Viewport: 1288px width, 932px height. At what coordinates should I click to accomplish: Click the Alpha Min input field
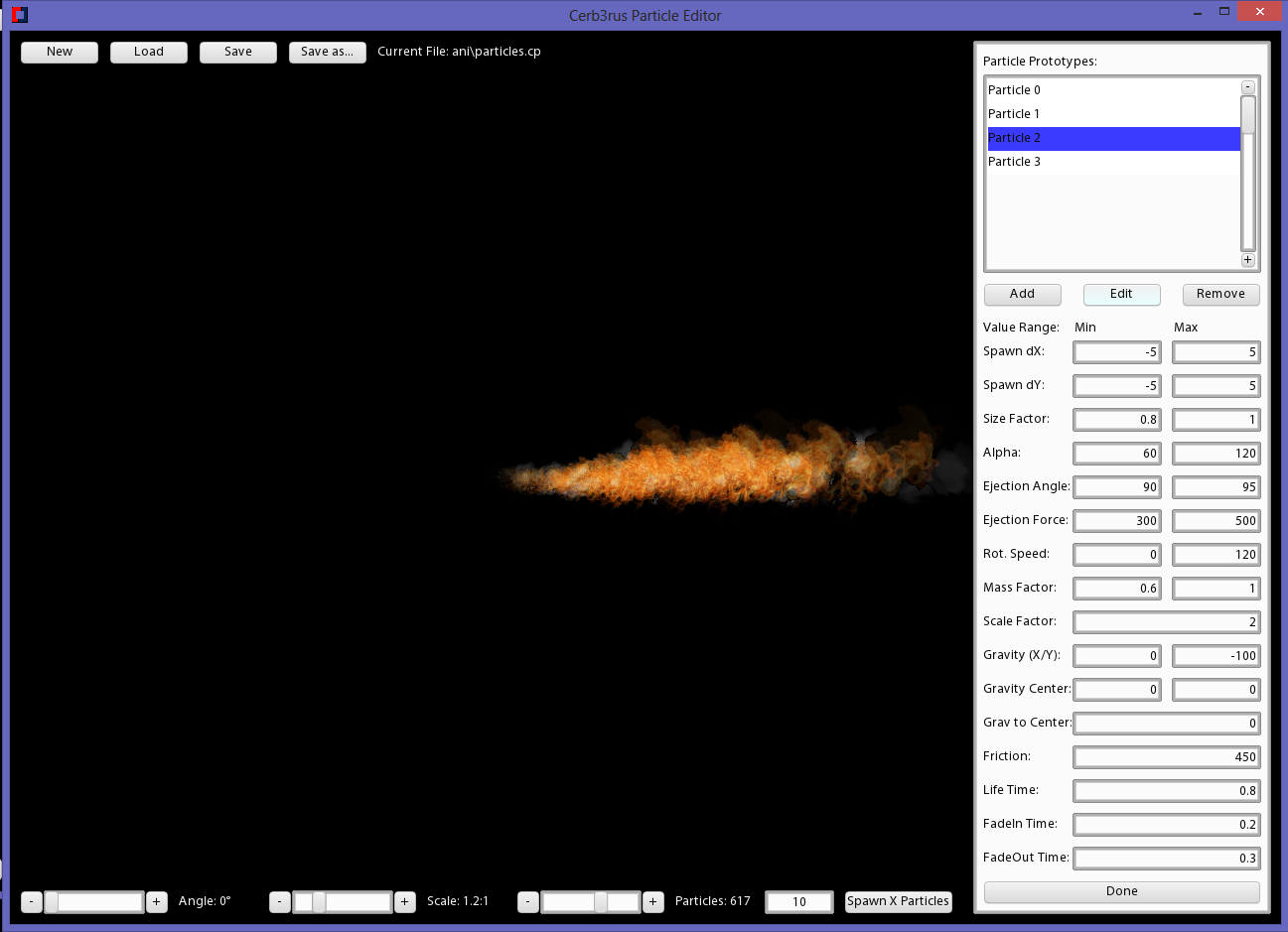pos(1116,454)
